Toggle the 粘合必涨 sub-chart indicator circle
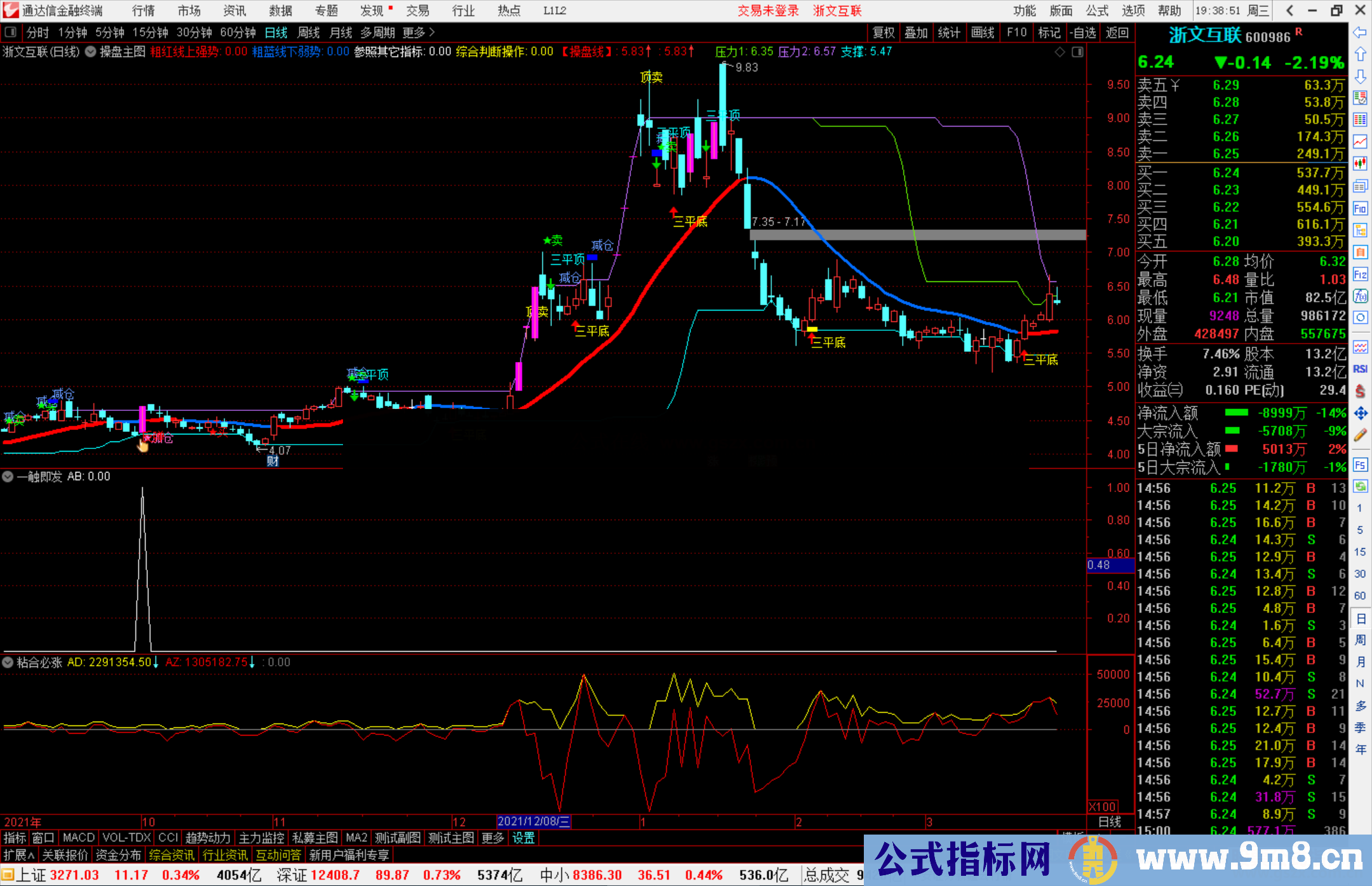Image resolution: width=1372 pixels, height=886 pixels. tap(8, 662)
